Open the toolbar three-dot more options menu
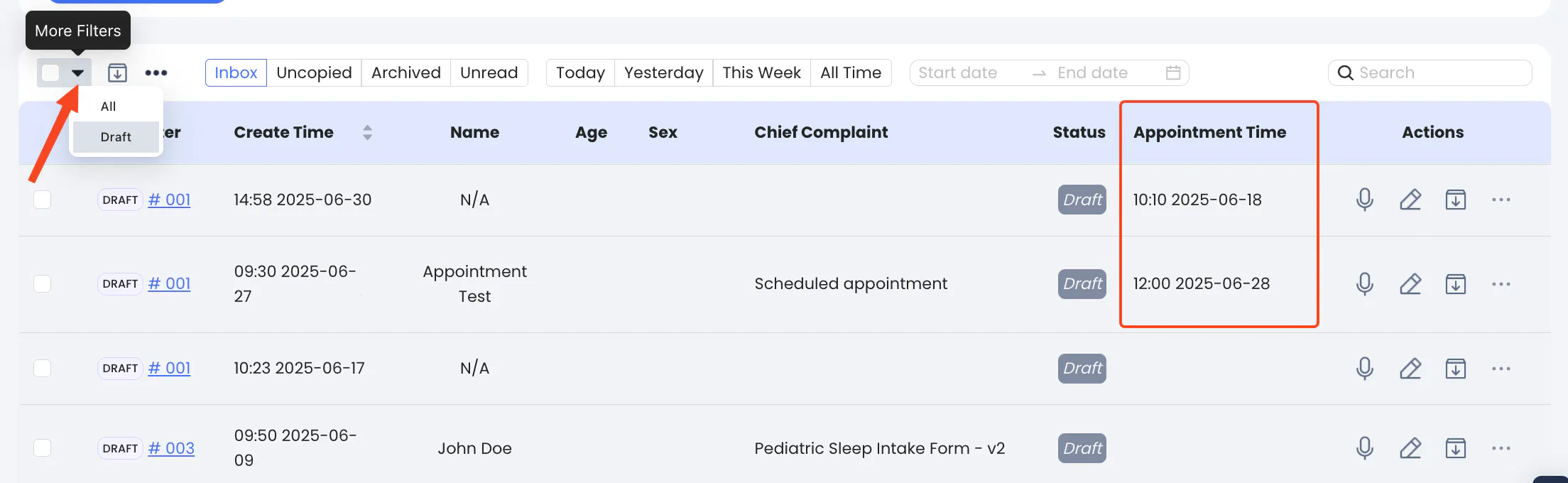1568x483 pixels. tap(156, 72)
